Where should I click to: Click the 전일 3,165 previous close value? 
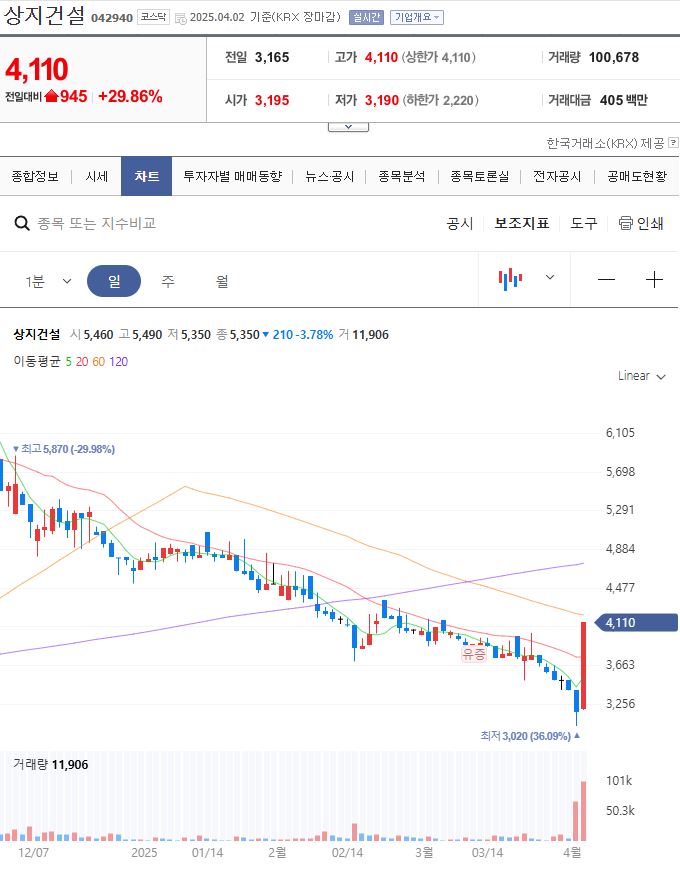coord(272,57)
